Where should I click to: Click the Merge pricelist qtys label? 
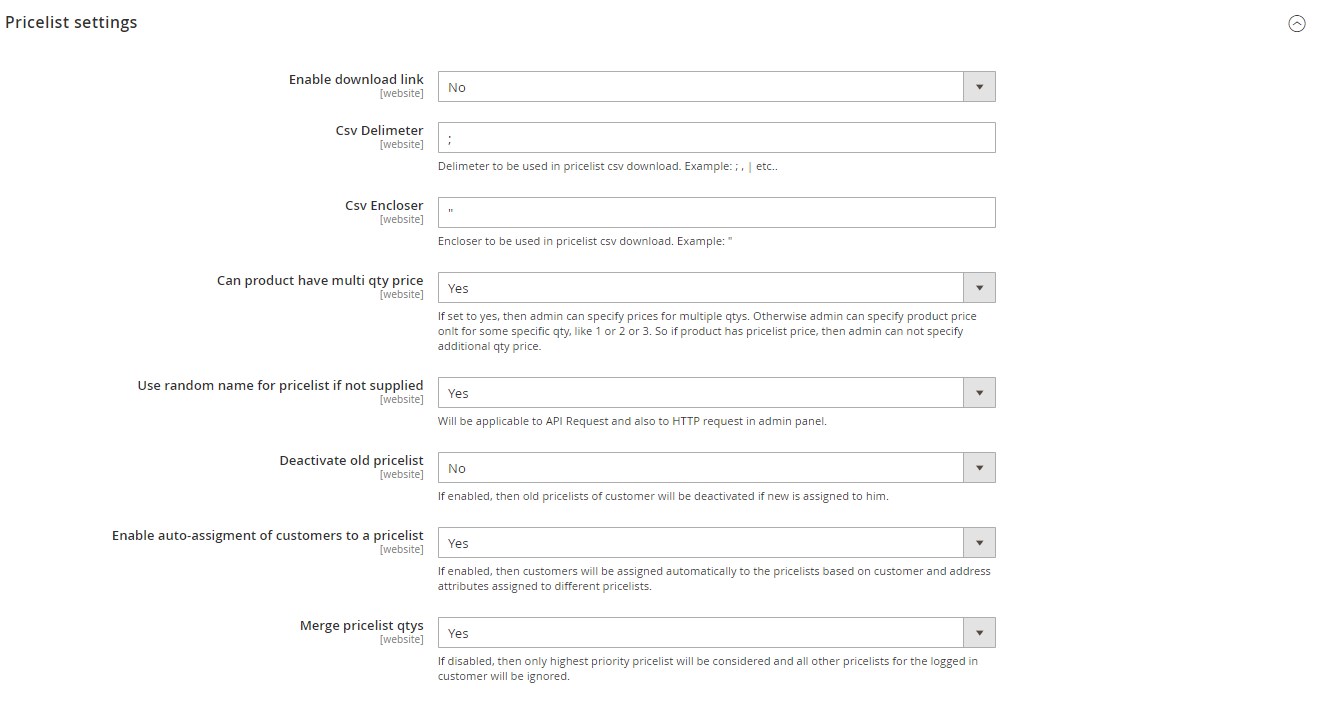coord(361,626)
